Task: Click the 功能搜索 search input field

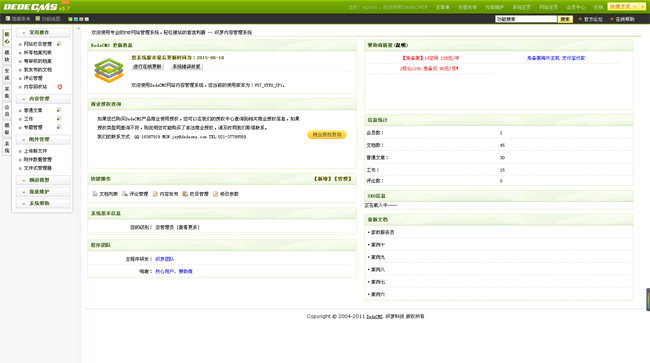Action: [526, 19]
